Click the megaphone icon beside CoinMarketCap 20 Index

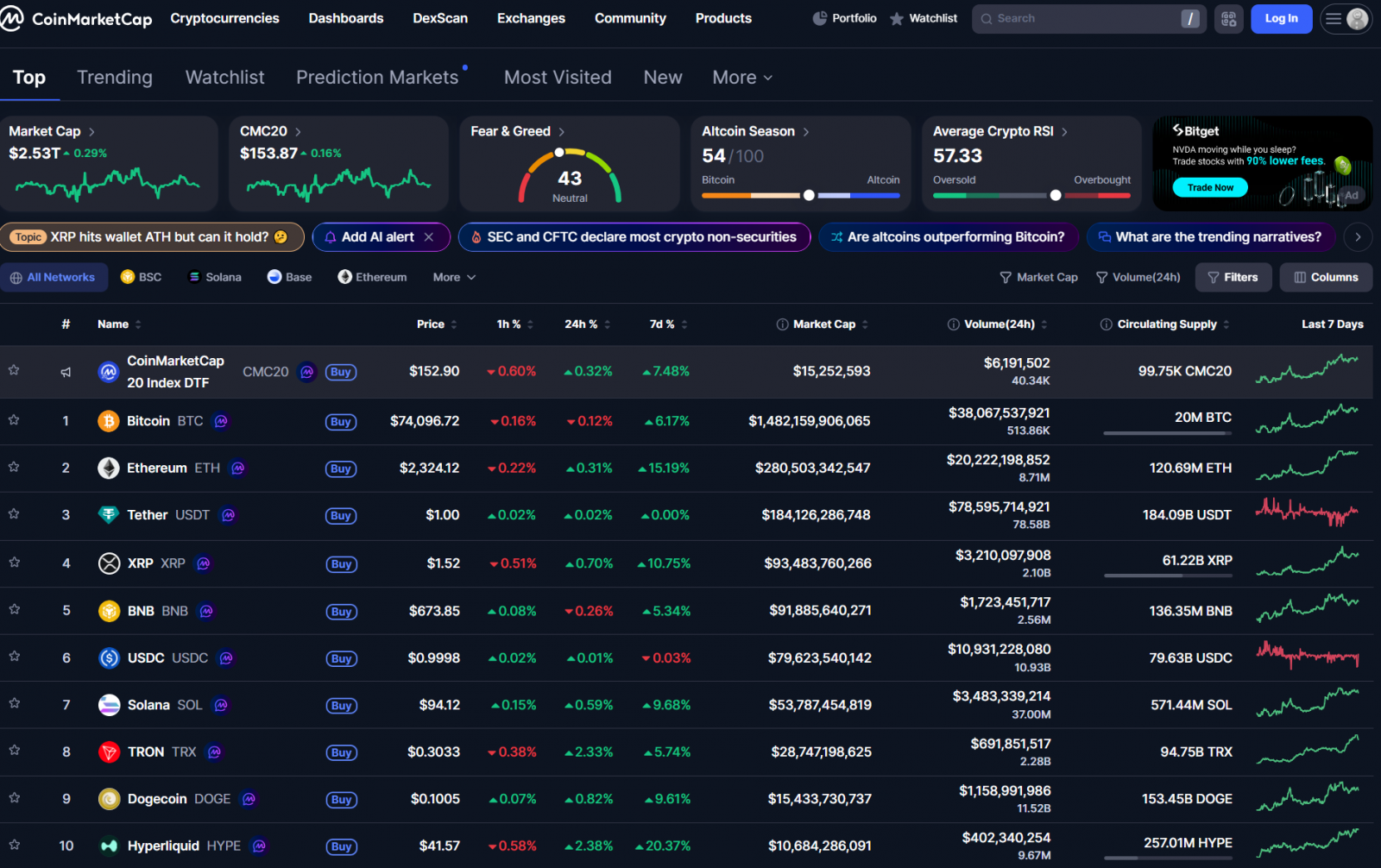[x=66, y=372]
